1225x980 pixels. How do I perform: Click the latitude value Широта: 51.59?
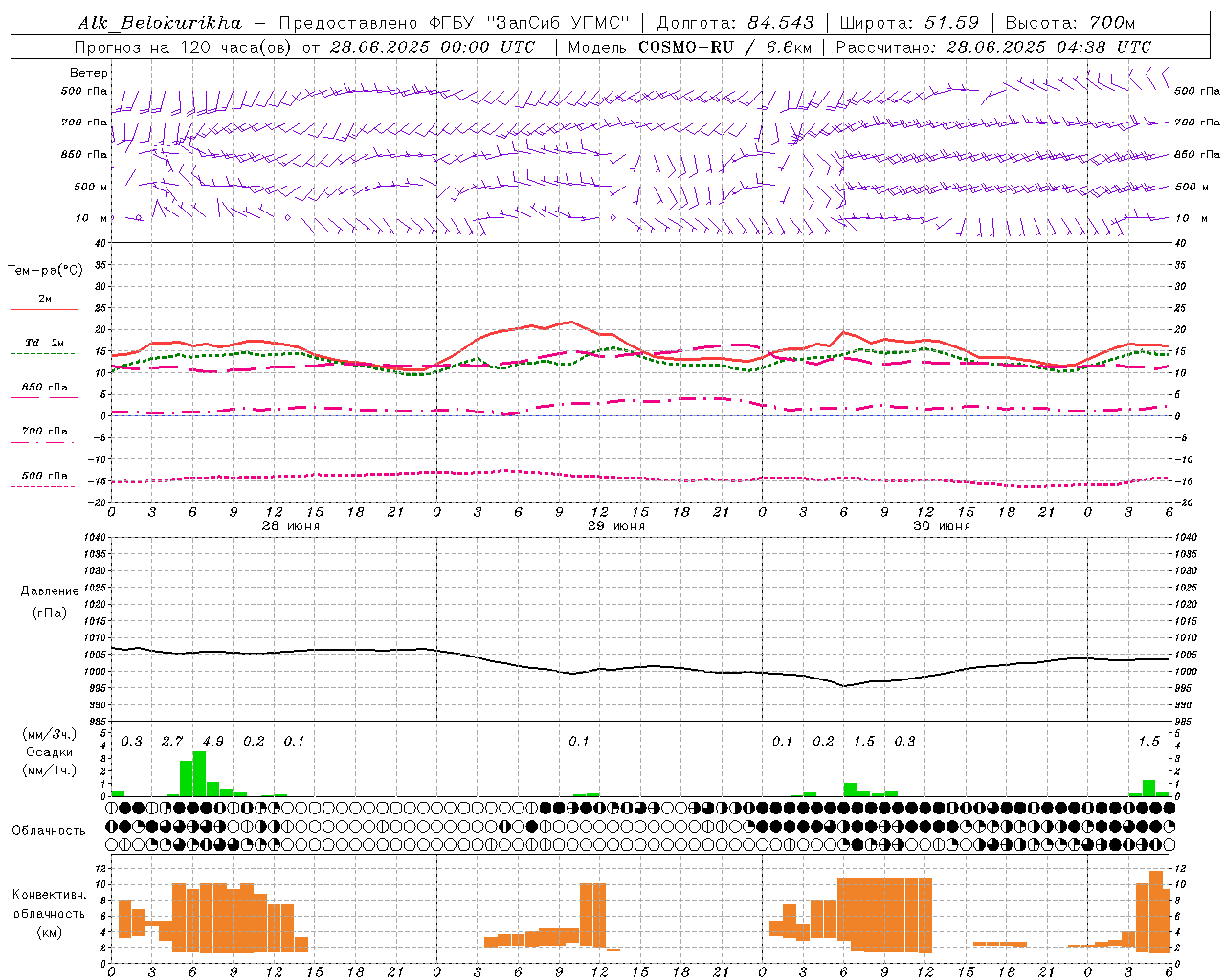click(908, 23)
